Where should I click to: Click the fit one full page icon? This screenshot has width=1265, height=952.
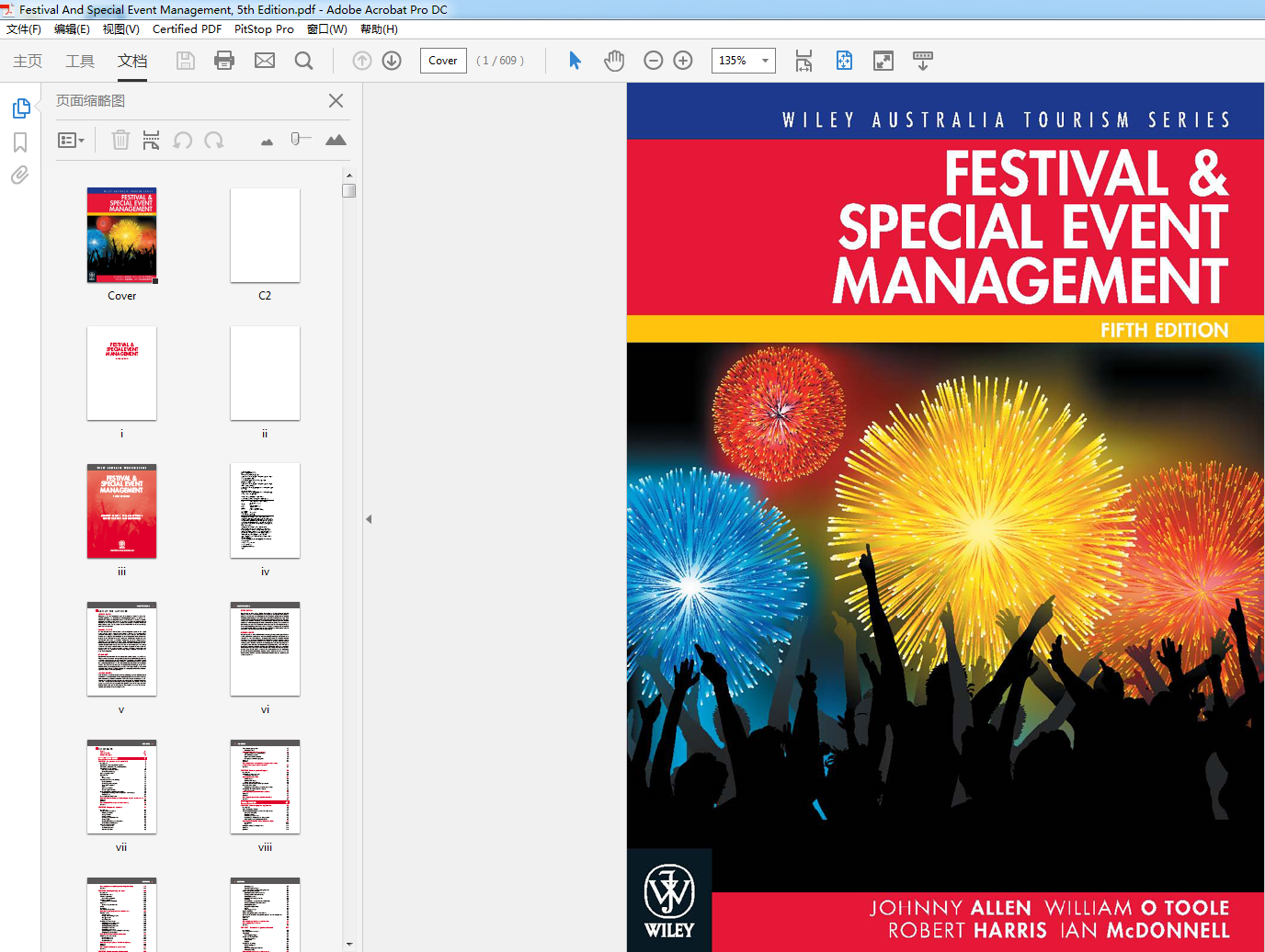pos(844,61)
